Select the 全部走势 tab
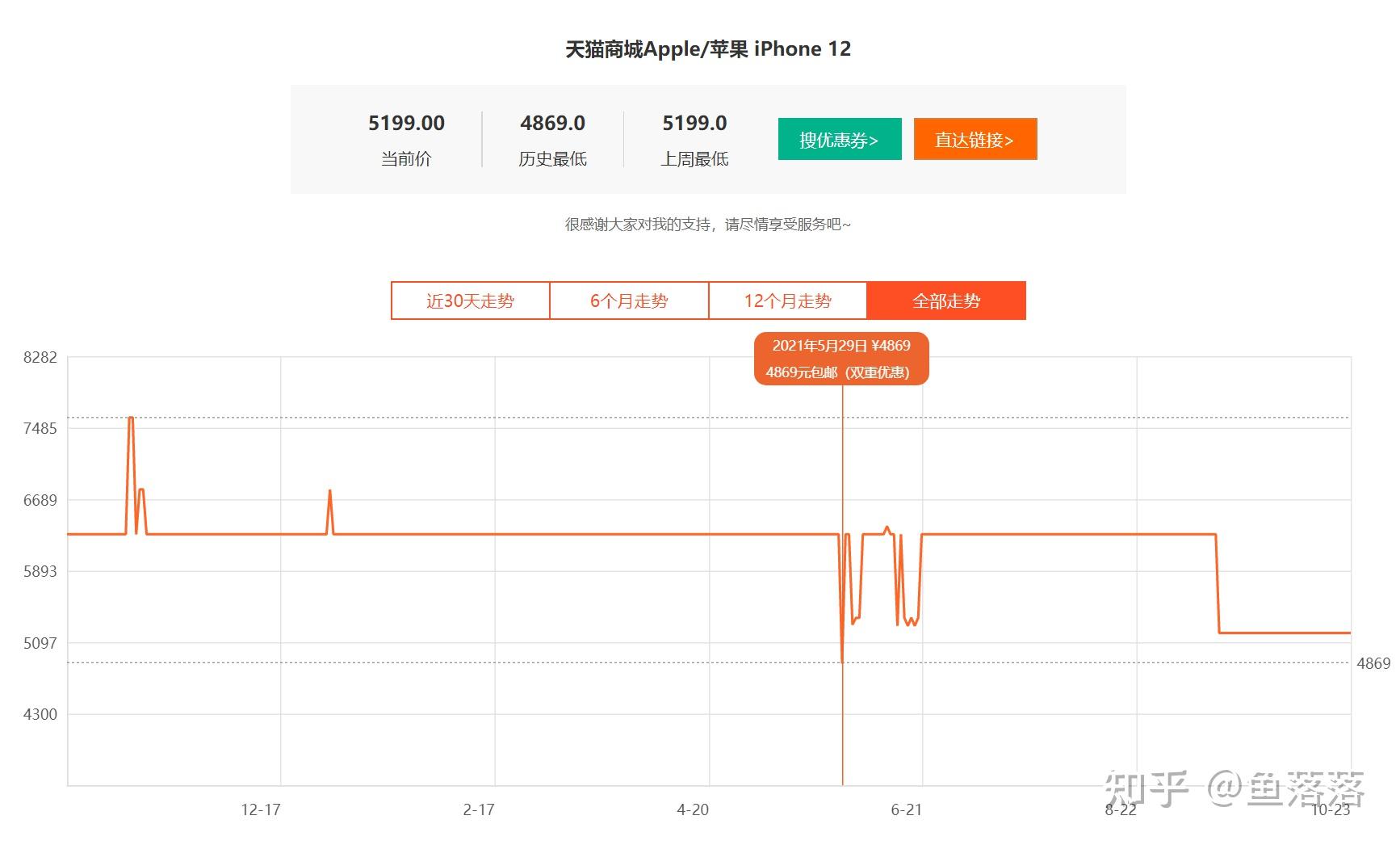Screen dimensions: 1400x845 coord(946,301)
